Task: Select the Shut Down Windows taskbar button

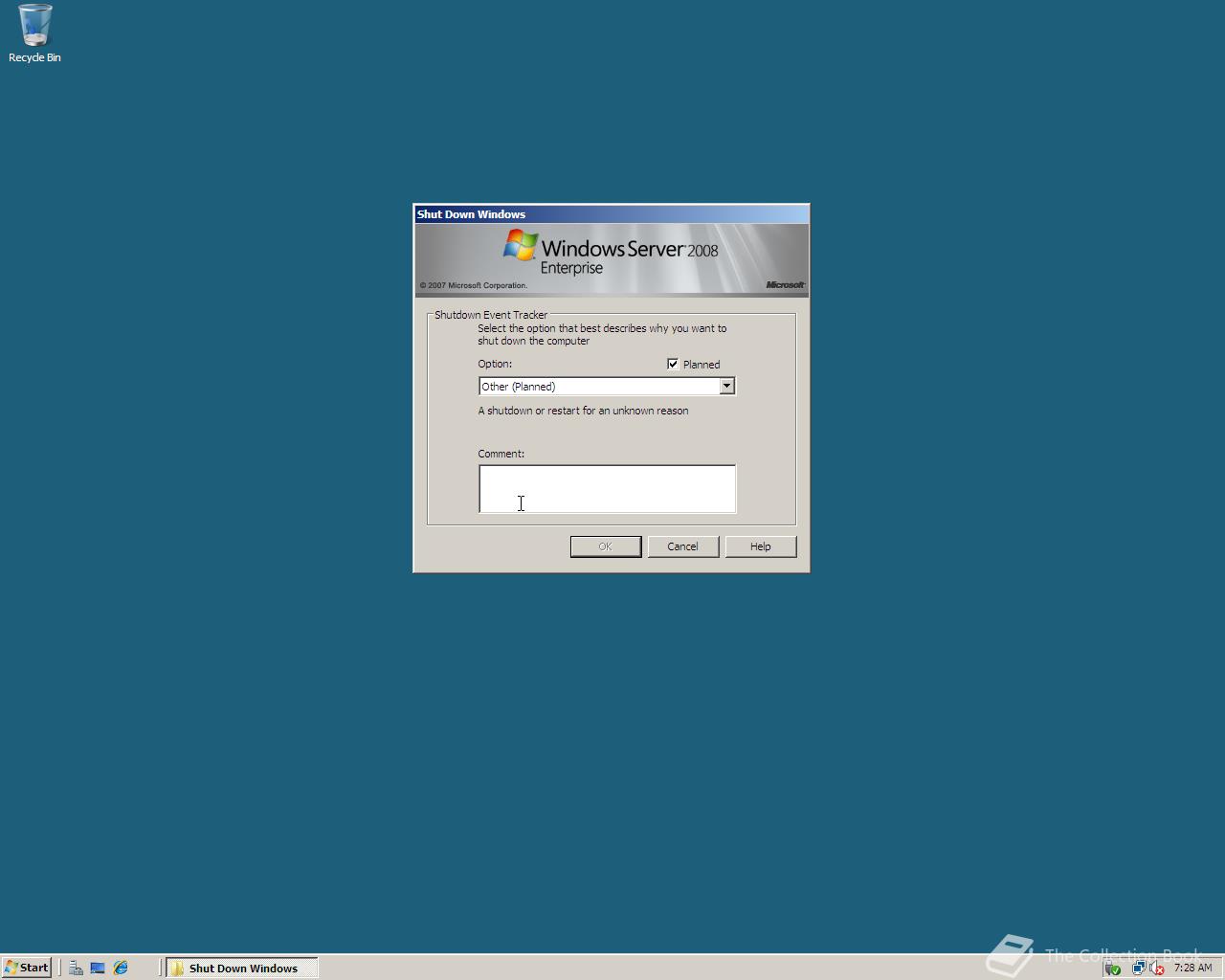Action: 242,968
